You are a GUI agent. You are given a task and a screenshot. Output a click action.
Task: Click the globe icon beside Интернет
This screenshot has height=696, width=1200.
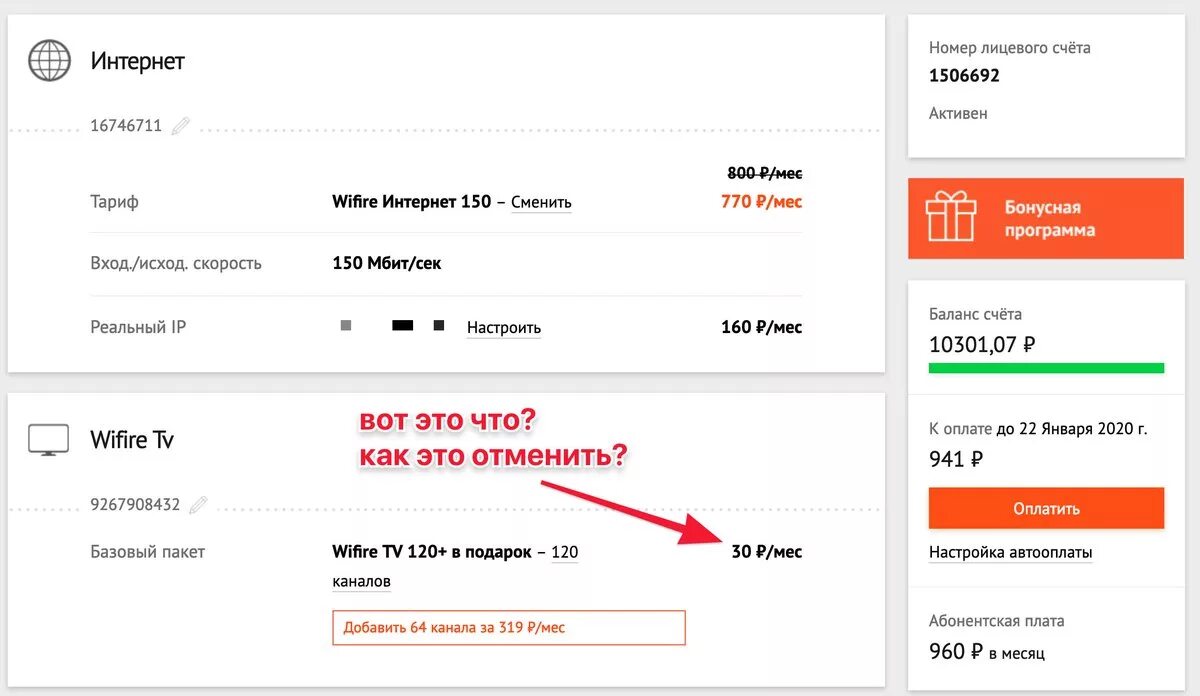(49, 60)
